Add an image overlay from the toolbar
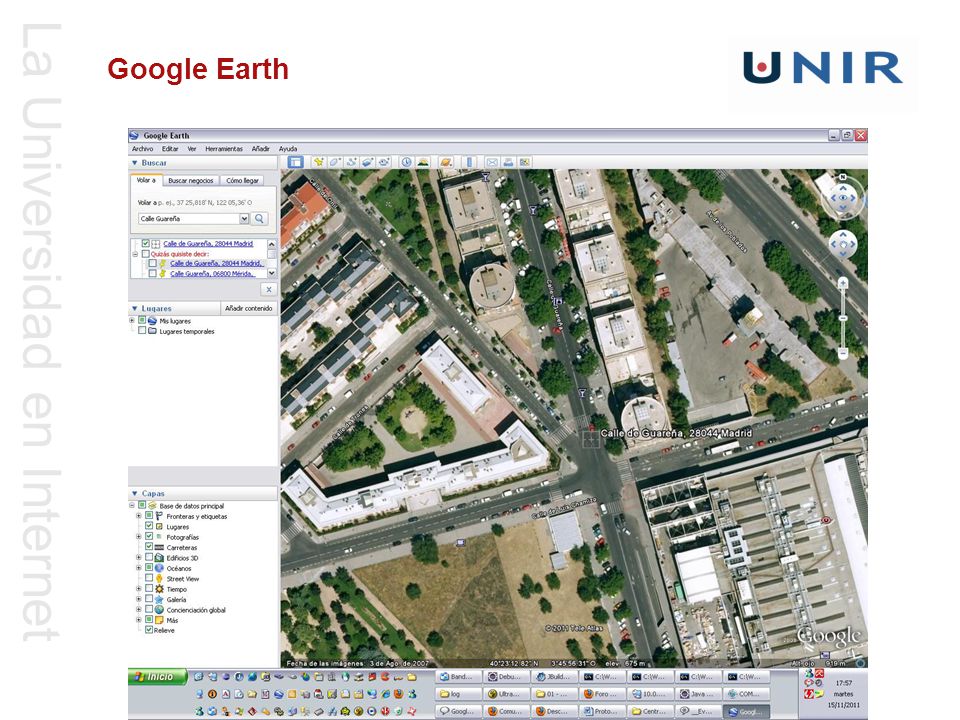This screenshot has width=960, height=720. tap(367, 162)
